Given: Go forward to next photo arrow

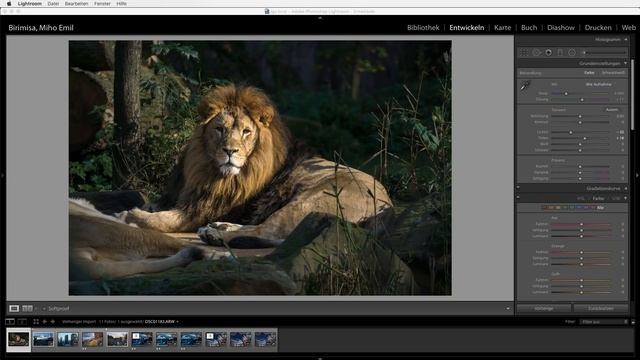Looking at the screenshot, I should coord(52,322).
